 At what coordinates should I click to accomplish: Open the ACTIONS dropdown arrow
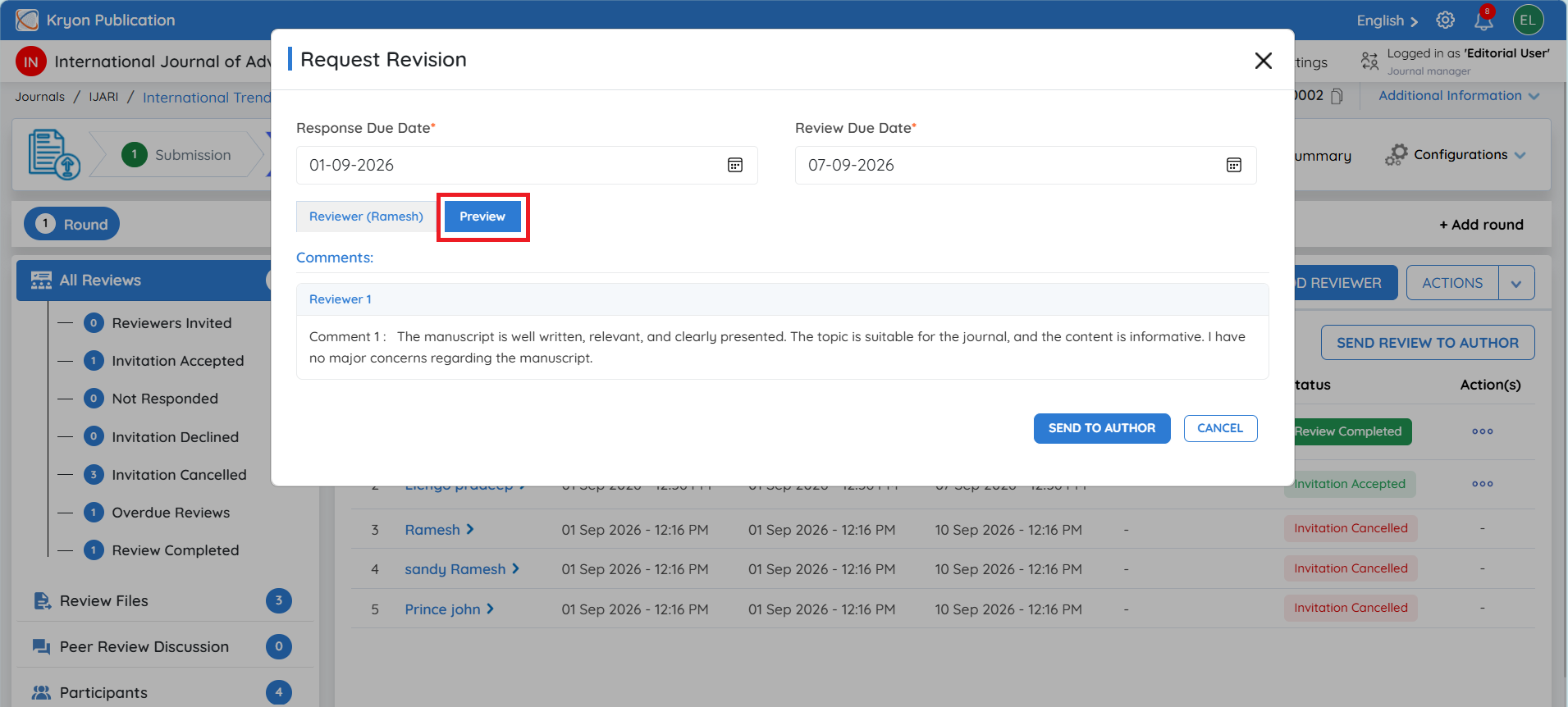[x=1516, y=283]
